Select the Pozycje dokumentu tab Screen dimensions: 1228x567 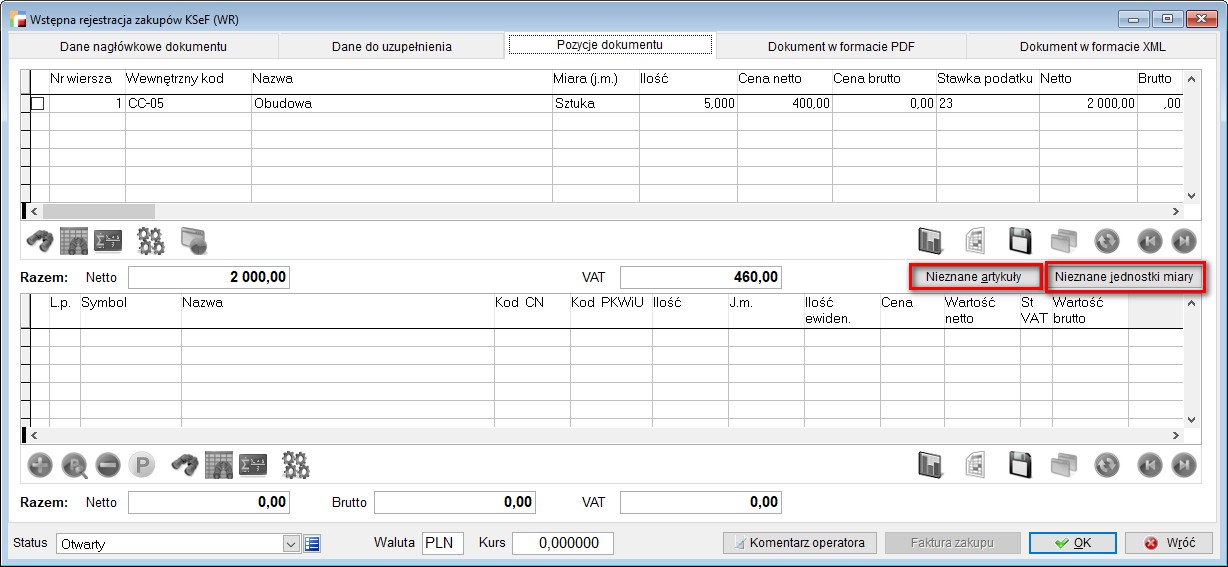[610, 45]
